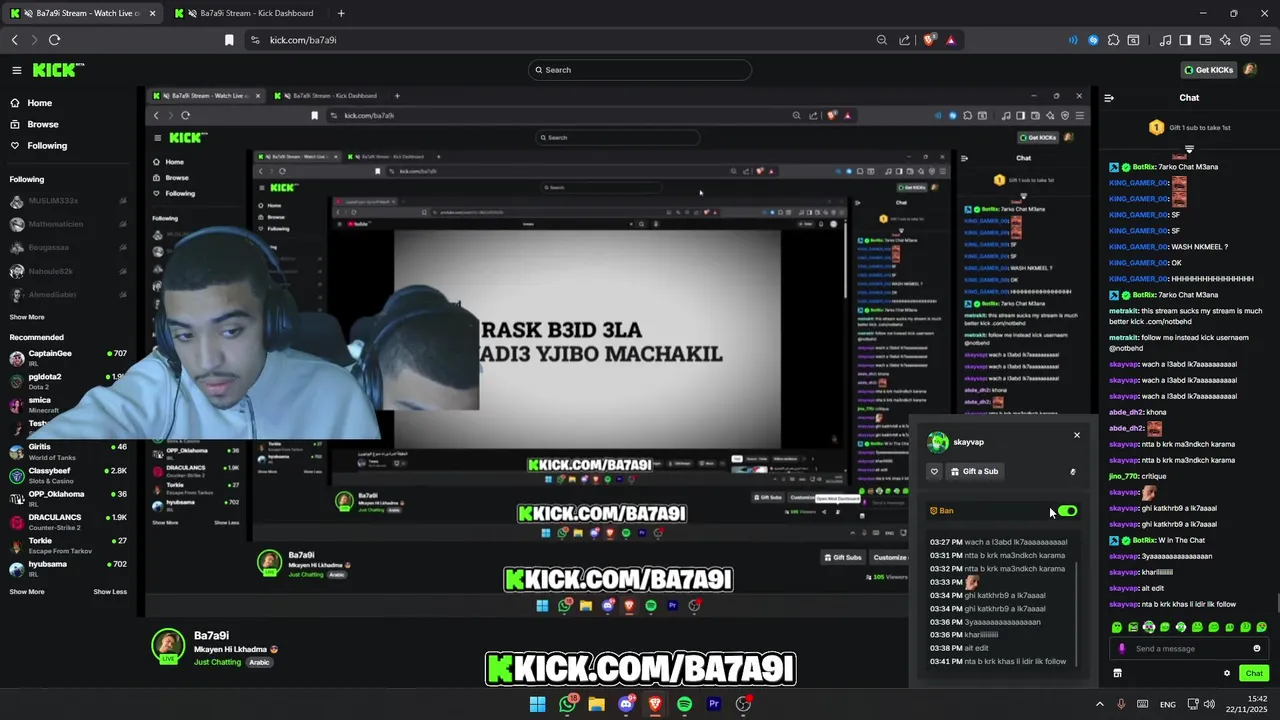Viewport: 1280px width, 720px height.
Task: Open the volume icon in the system tray
Action: coord(1208,704)
